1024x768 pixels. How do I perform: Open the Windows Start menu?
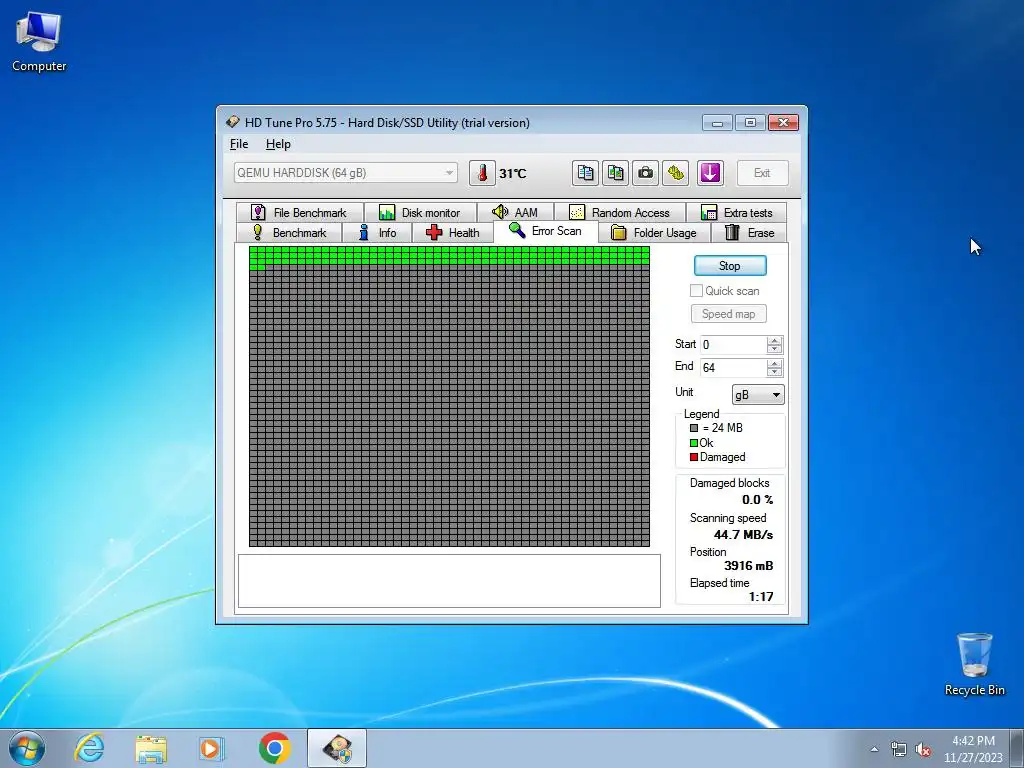27,748
